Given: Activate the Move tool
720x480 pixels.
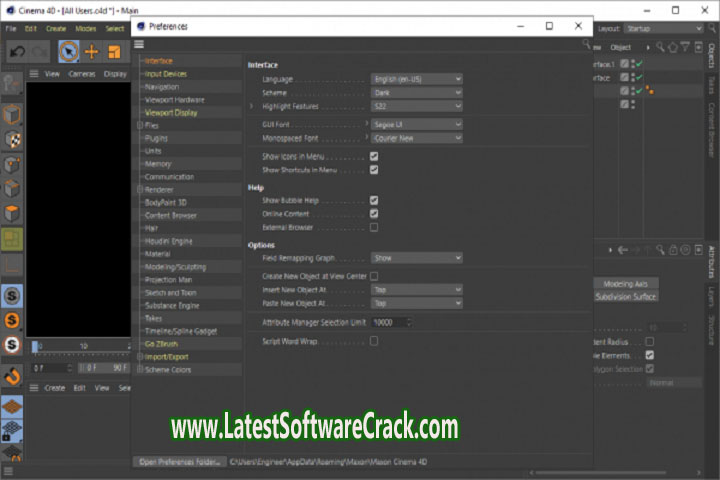Looking at the screenshot, I should pyautogui.click(x=92, y=51).
